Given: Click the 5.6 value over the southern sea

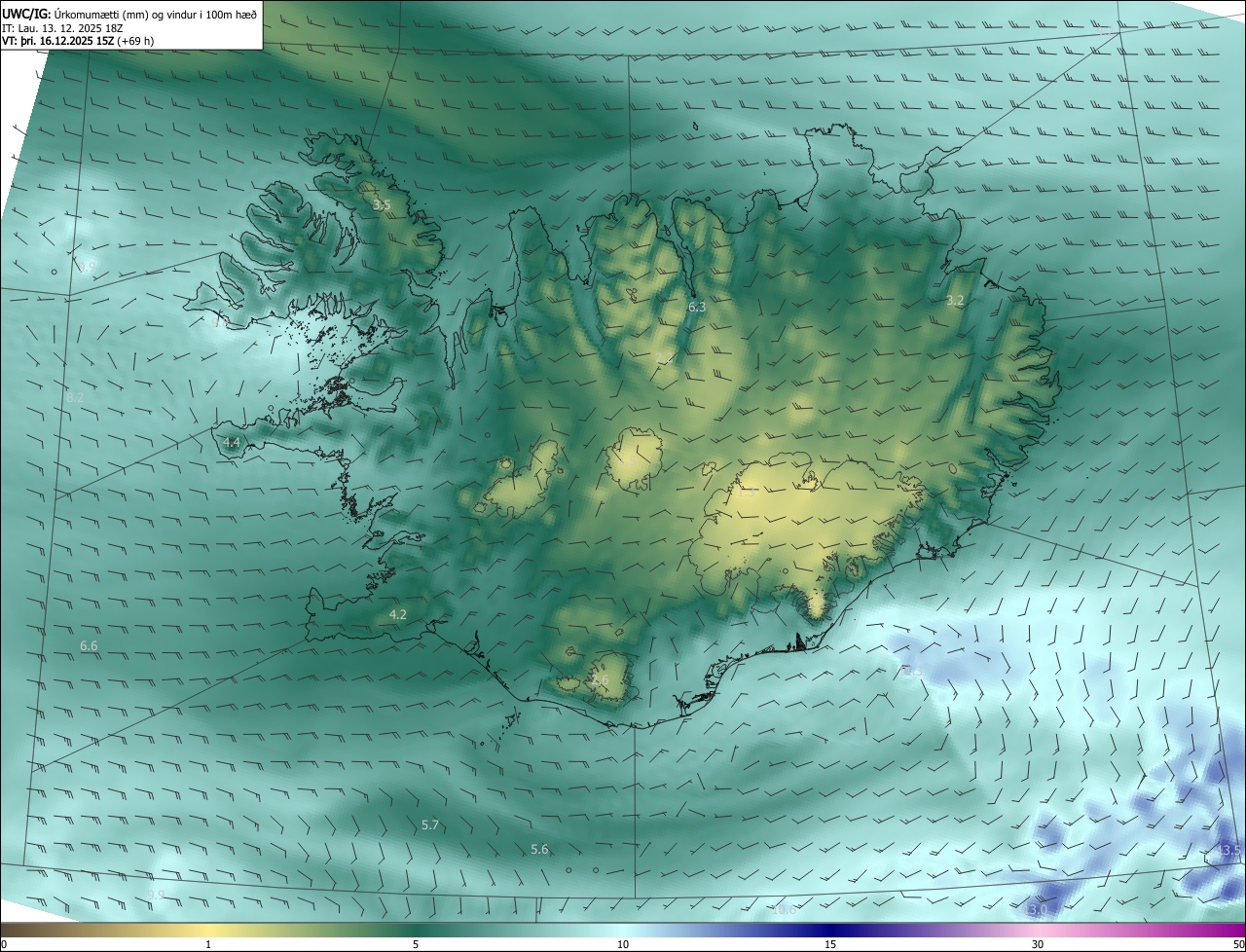Looking at the screenshot, I should click(x=539, y=850).
